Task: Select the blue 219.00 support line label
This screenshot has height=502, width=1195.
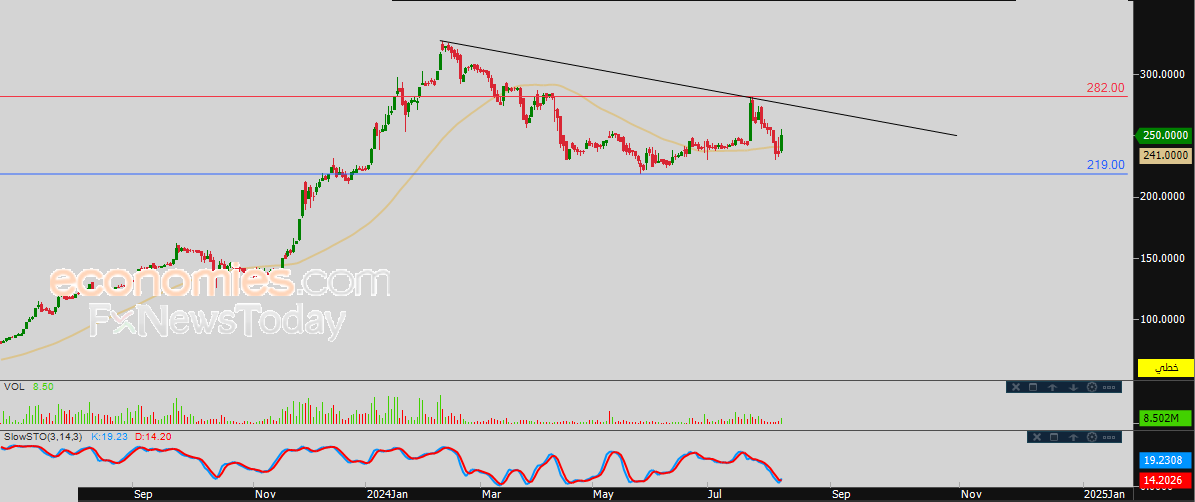Action: click(1105, 165)
